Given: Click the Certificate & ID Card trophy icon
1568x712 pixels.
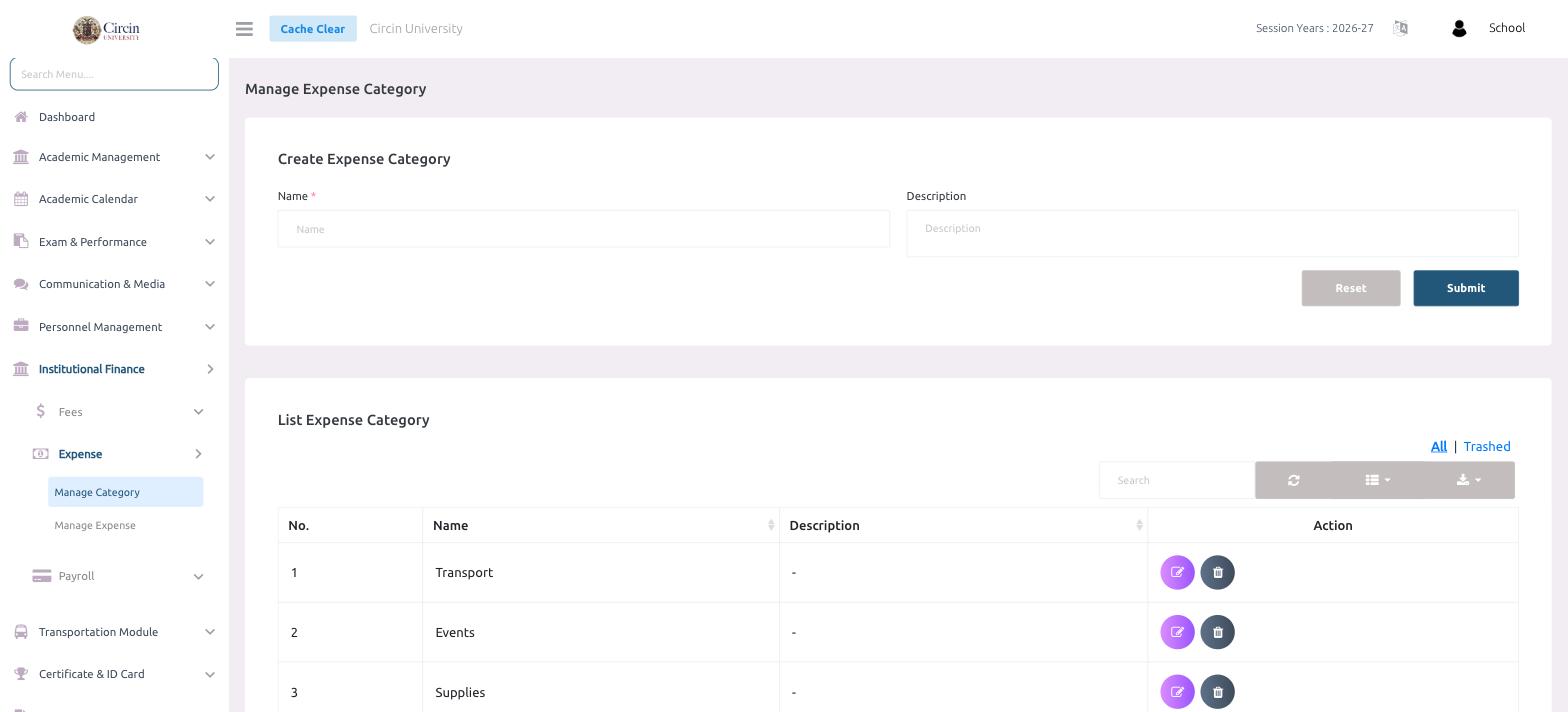Looking at the screenshot, I should 21,674.
